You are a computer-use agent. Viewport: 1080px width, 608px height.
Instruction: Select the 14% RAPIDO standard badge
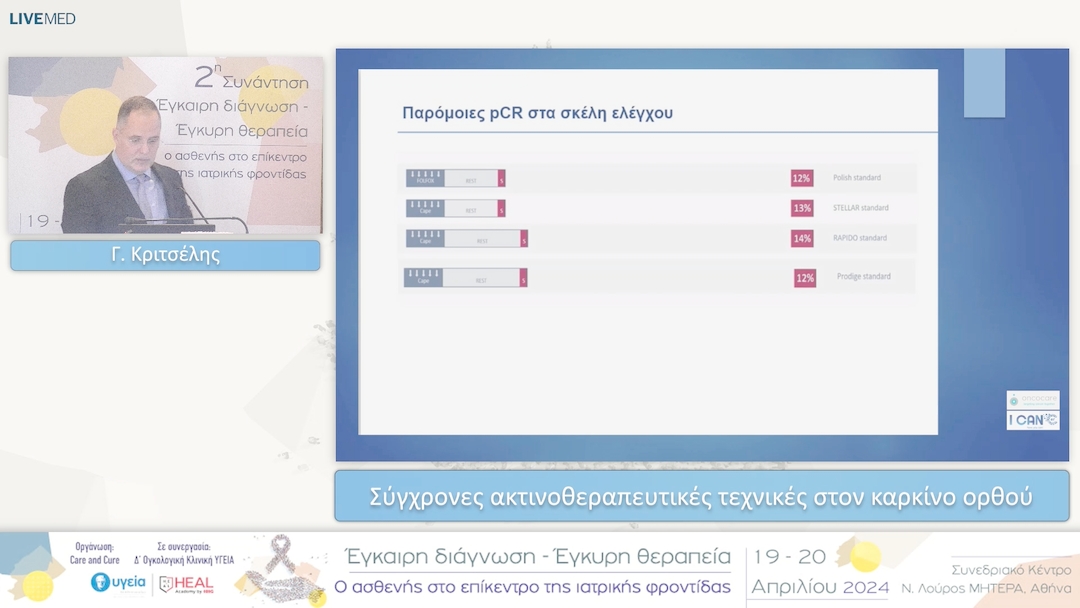800,239
